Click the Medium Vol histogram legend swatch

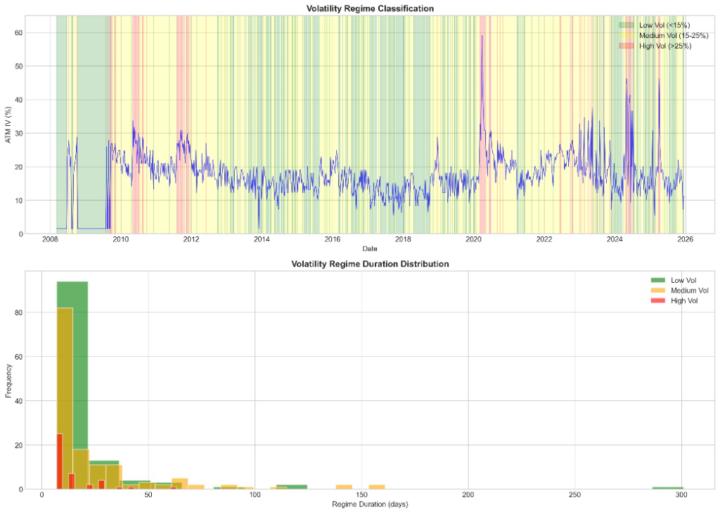(658, 290)
